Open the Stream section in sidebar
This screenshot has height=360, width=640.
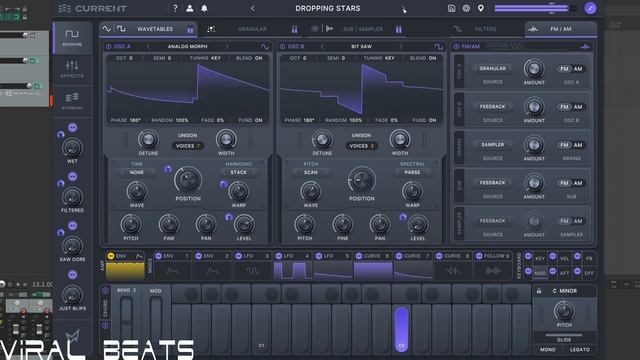(x=72, y=101)
